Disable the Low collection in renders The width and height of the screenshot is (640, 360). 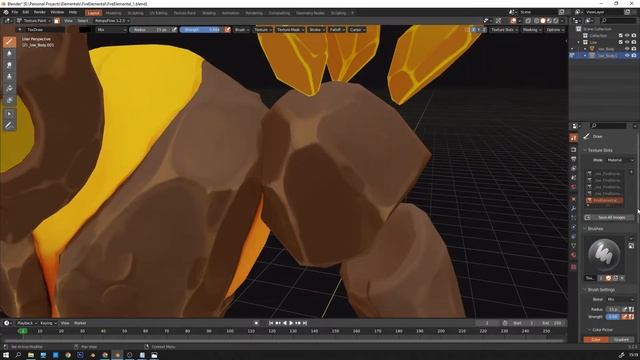point(634,42)
